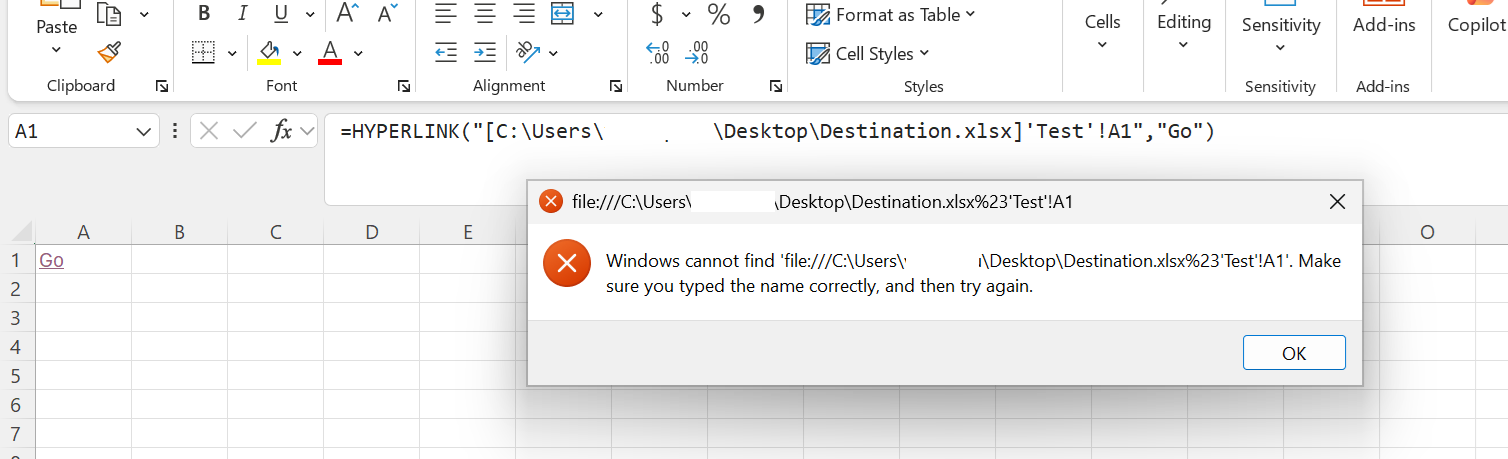Apply red font color
The image size is (1508, 459).
click(330, 52)
